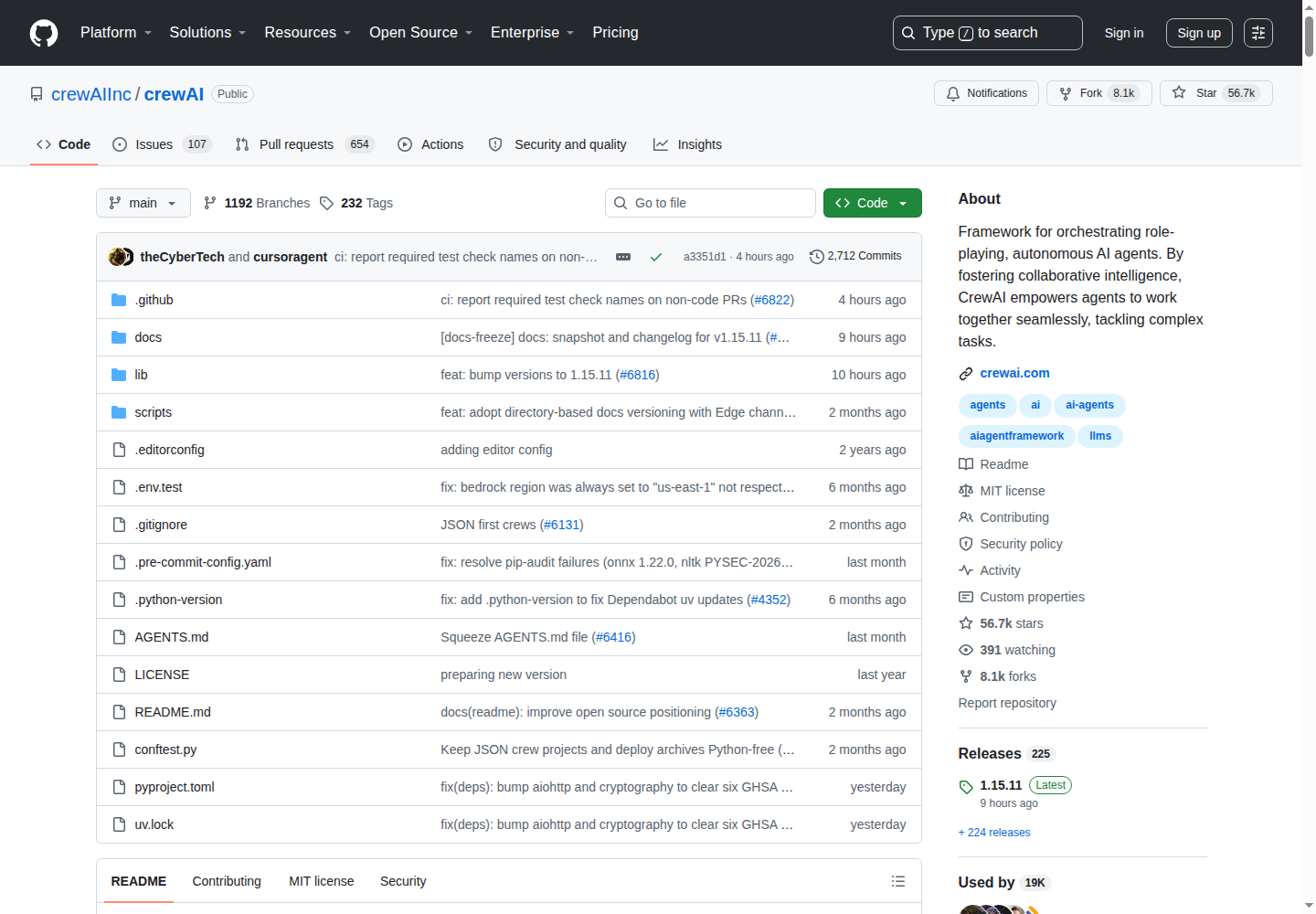Select the Contributing tab in README panel

227,881
